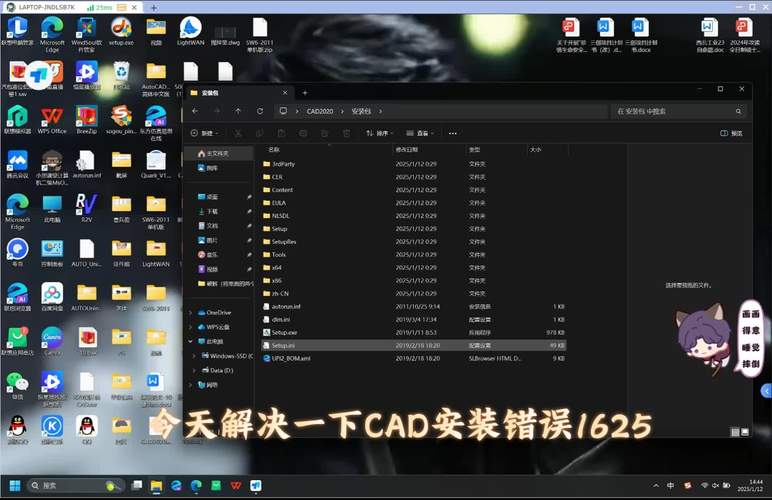Click the explorer search box
772x500 pixels.
[x=679, y=111]
